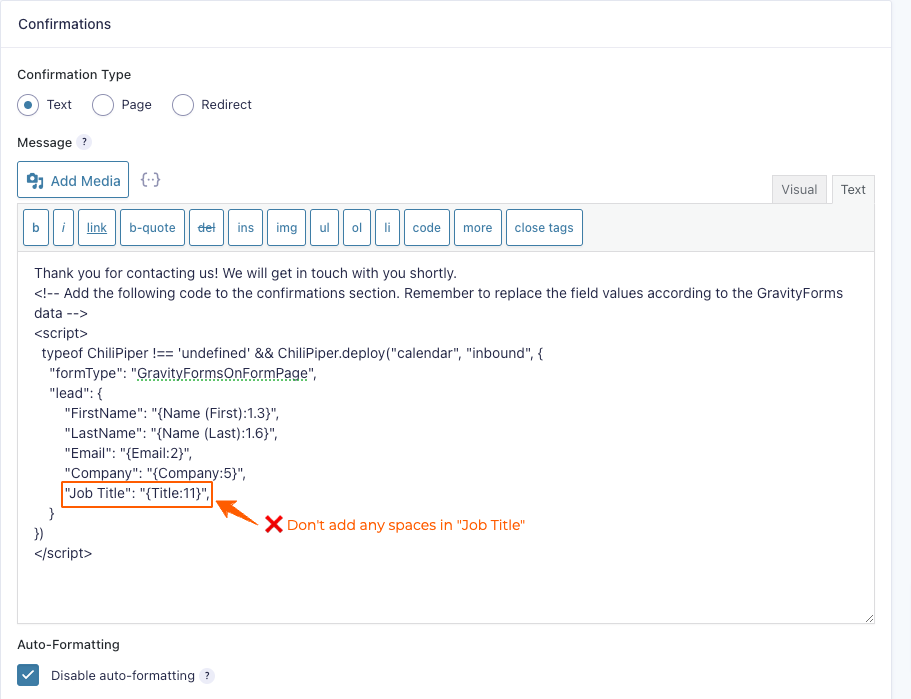The height and width of the screenshot is (699, 911).
Task: Insert an ol list tag
Action: 357,228
